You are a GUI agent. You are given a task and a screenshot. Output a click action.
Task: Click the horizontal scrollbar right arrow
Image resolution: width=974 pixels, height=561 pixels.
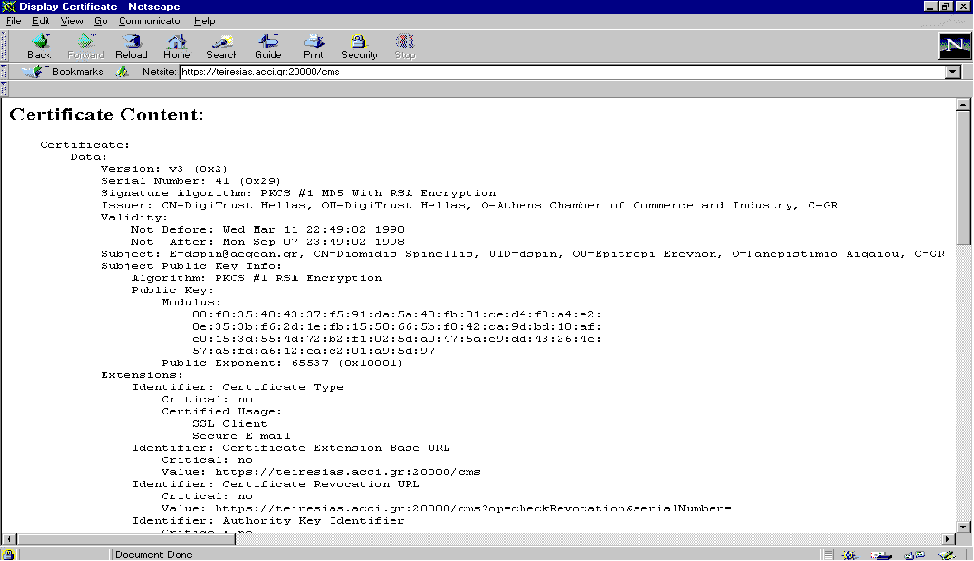[949, 539]
